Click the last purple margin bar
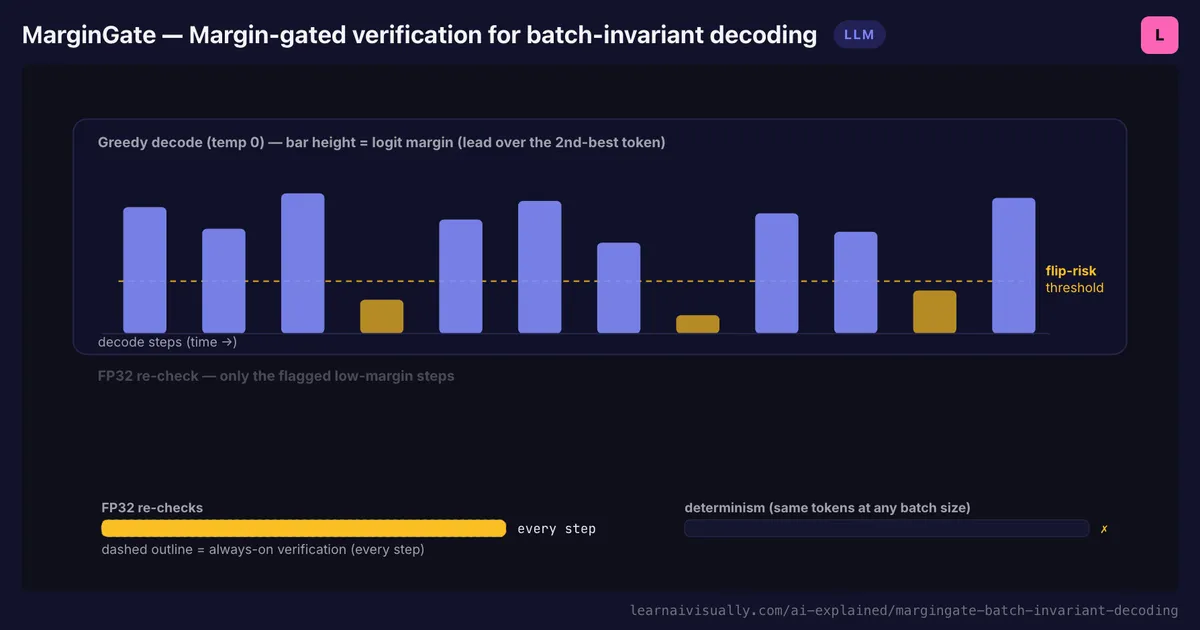Image resolution: width=1200 pixels, height=630 pixels. pos(1014,265)
